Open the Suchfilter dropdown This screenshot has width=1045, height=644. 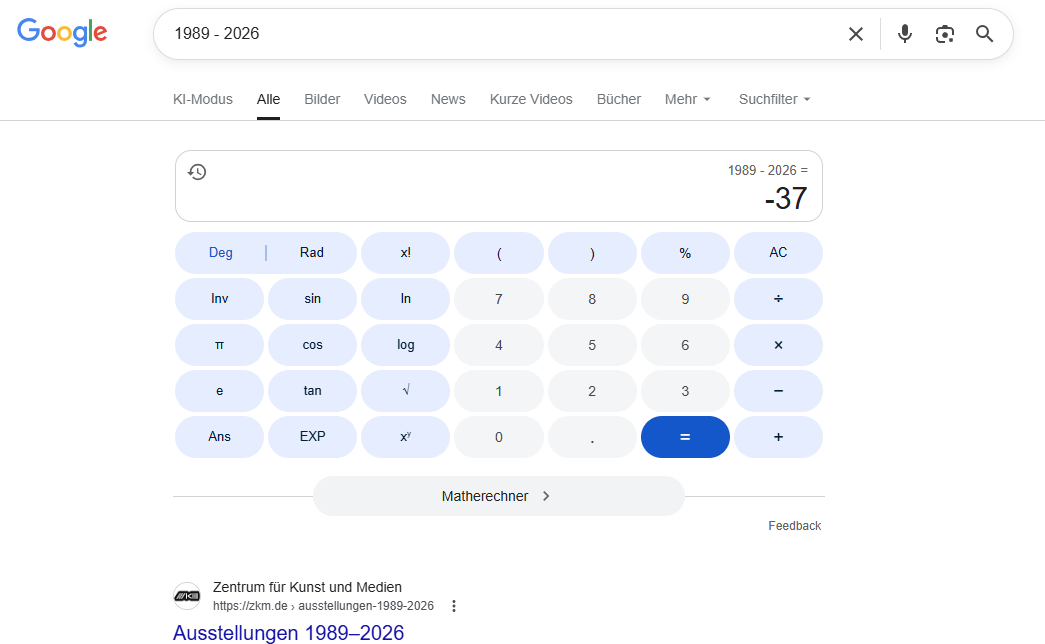pos(774,99)
